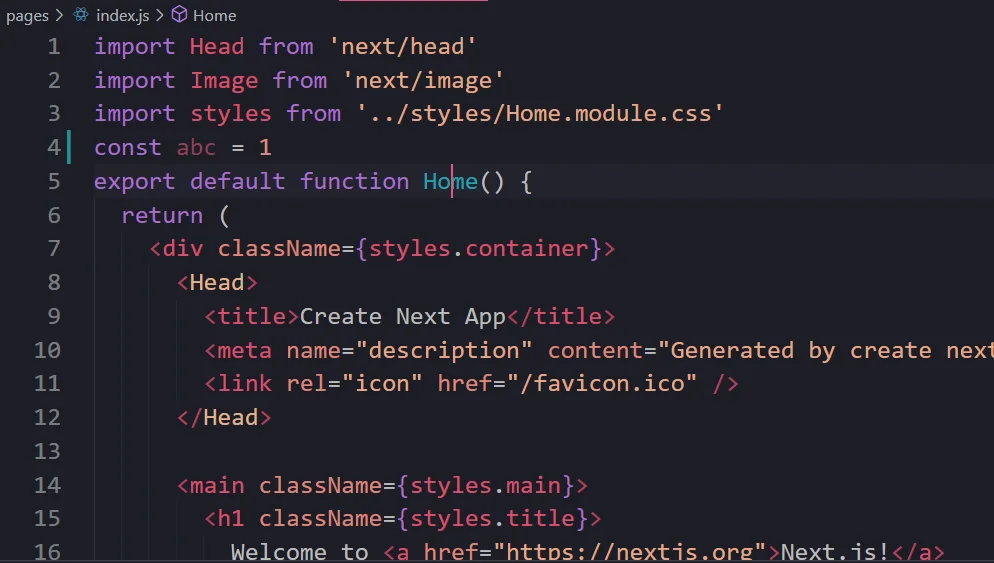Click the "description" attribute value on line 10
This screenshot has height=563, width=994.
tap(444, 350)
